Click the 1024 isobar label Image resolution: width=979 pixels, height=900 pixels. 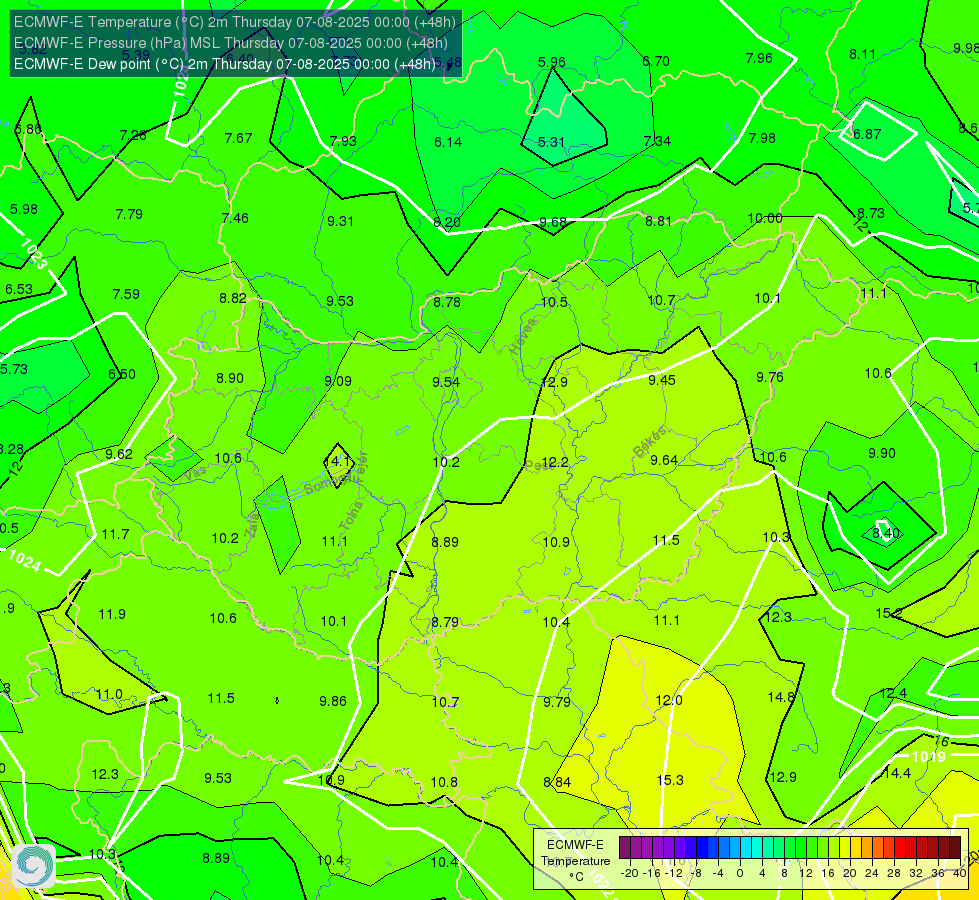pos(26,561)
